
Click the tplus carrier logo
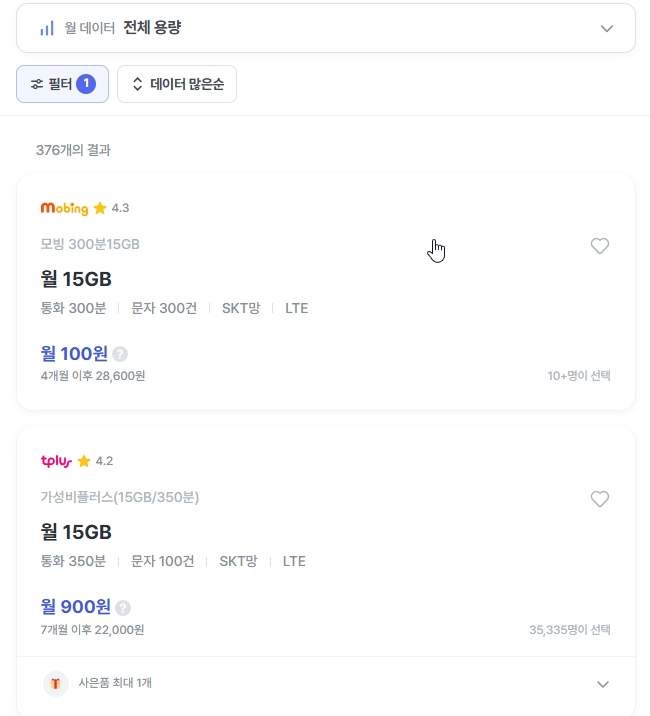56,461
